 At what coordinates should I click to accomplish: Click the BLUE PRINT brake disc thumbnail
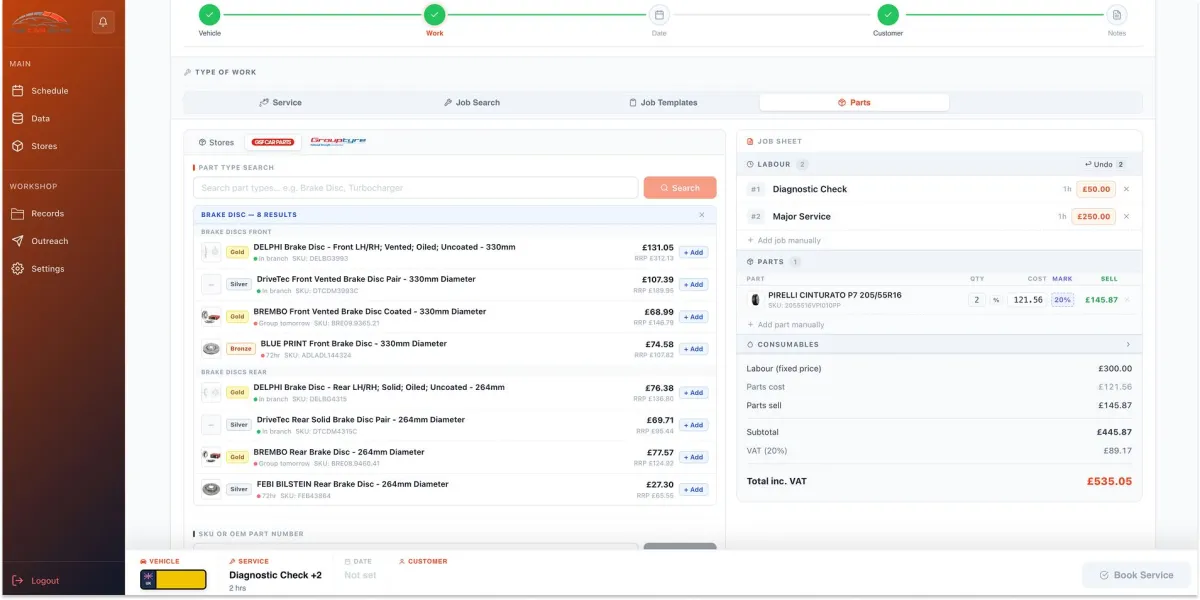coord(211,349)
